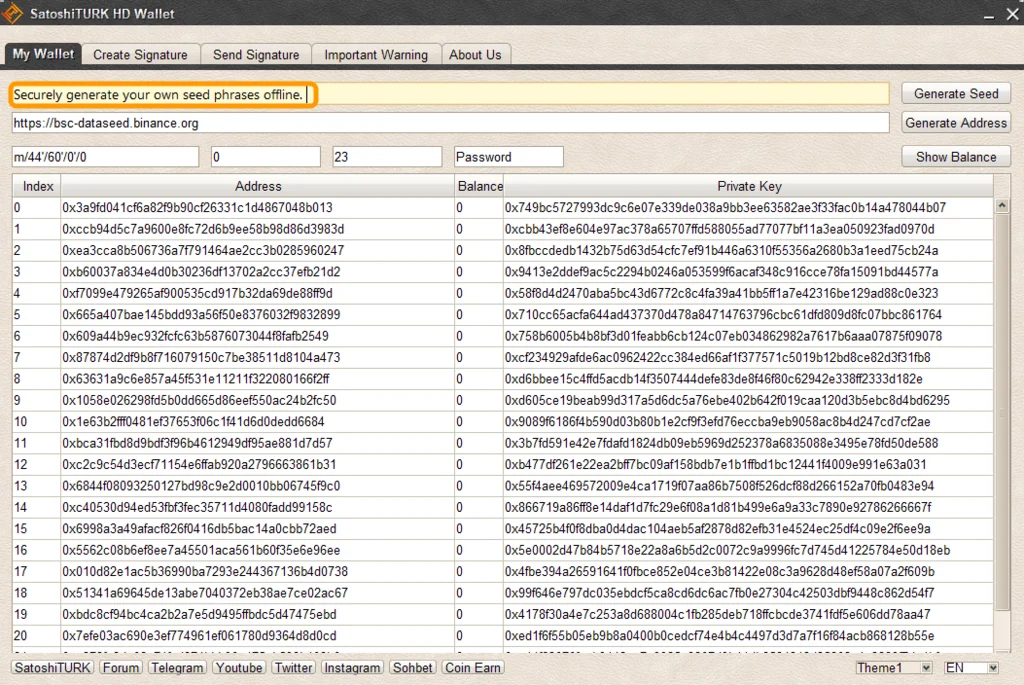Focus the seed phrase input field

[x=451, y=95]
